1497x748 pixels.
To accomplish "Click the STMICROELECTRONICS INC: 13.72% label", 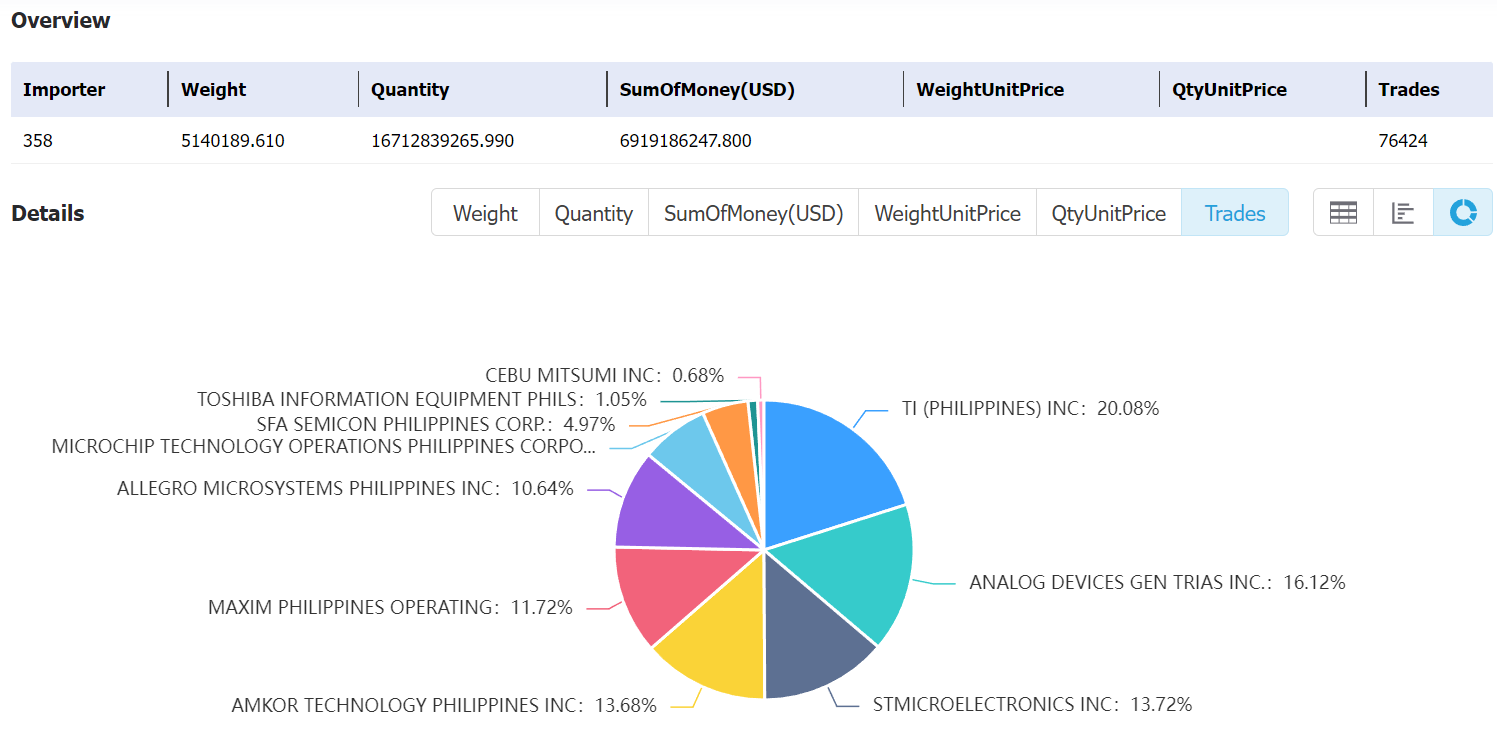I will tap(1032, 704).
